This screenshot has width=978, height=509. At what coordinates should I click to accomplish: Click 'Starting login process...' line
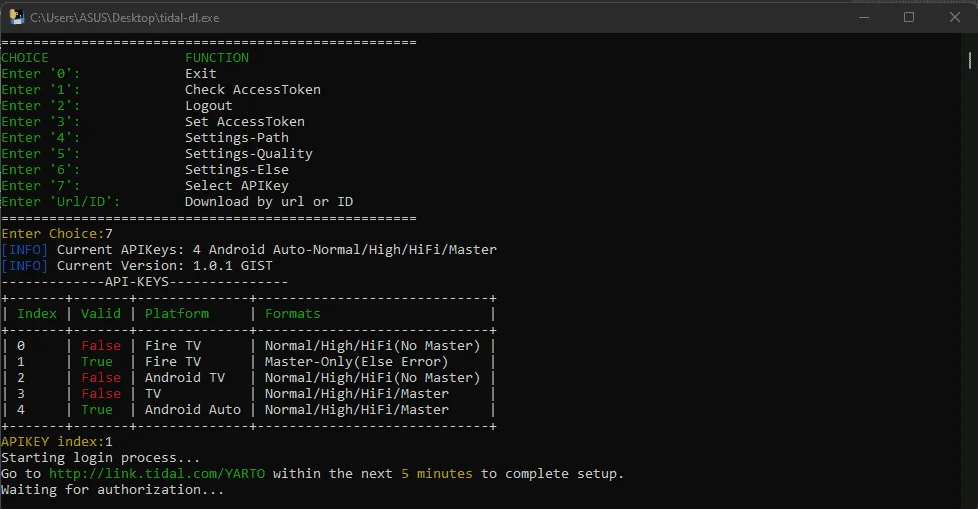point(100,458)
